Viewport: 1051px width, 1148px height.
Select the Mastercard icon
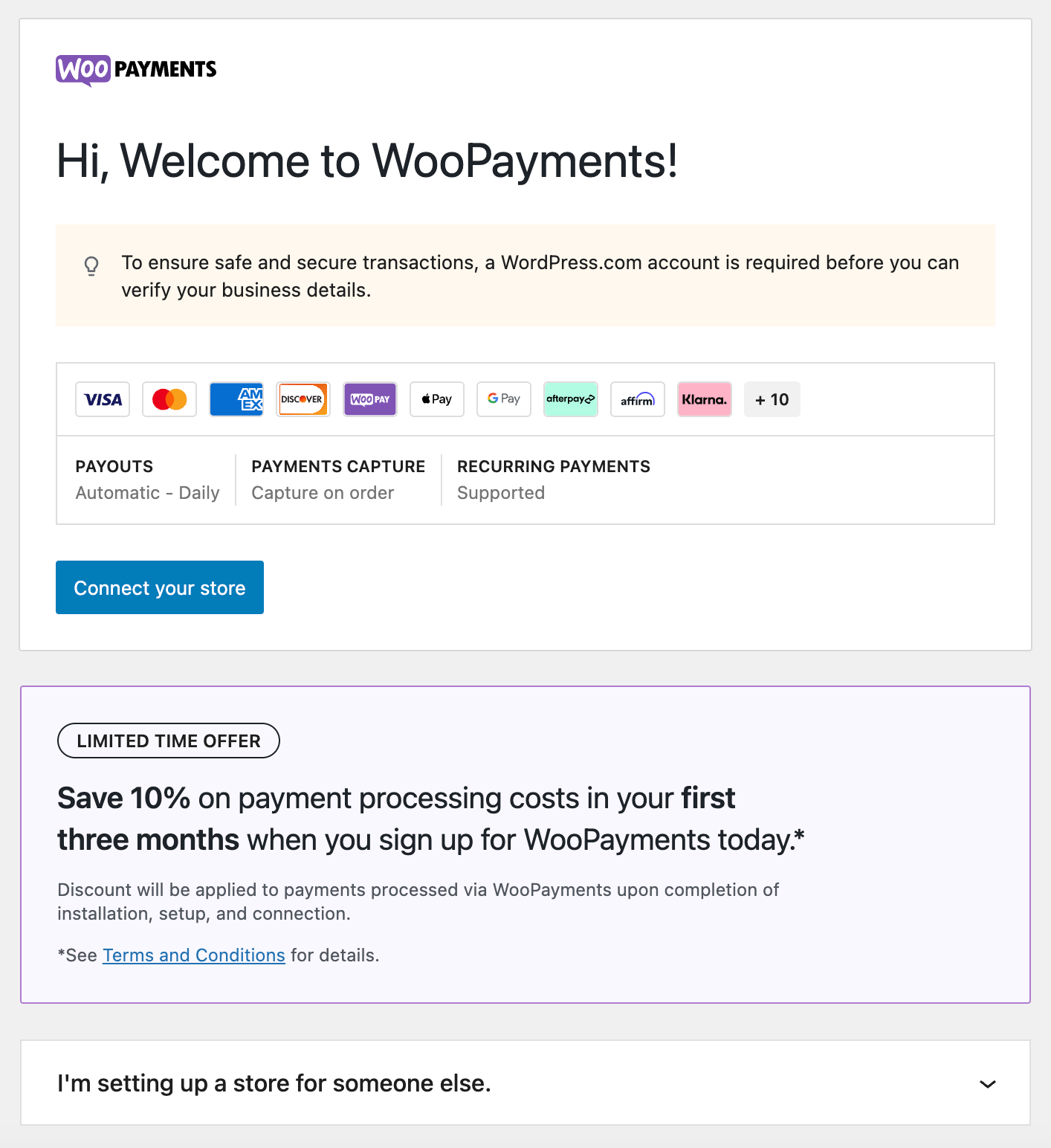[x=169, y=399]
